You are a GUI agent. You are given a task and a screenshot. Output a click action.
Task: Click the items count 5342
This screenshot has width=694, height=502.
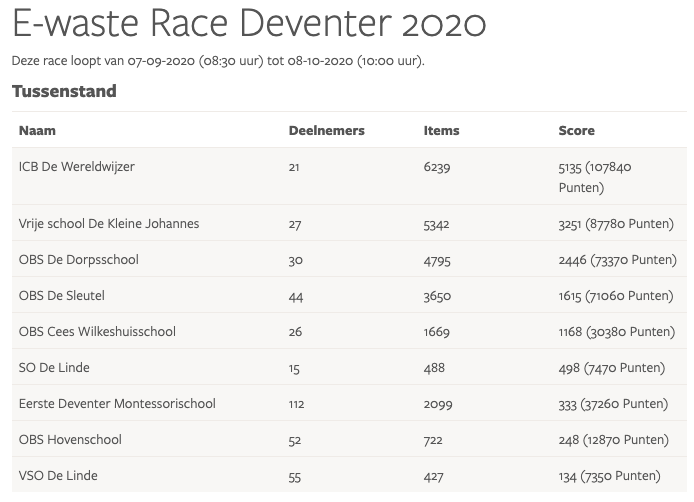coord(437,224)
